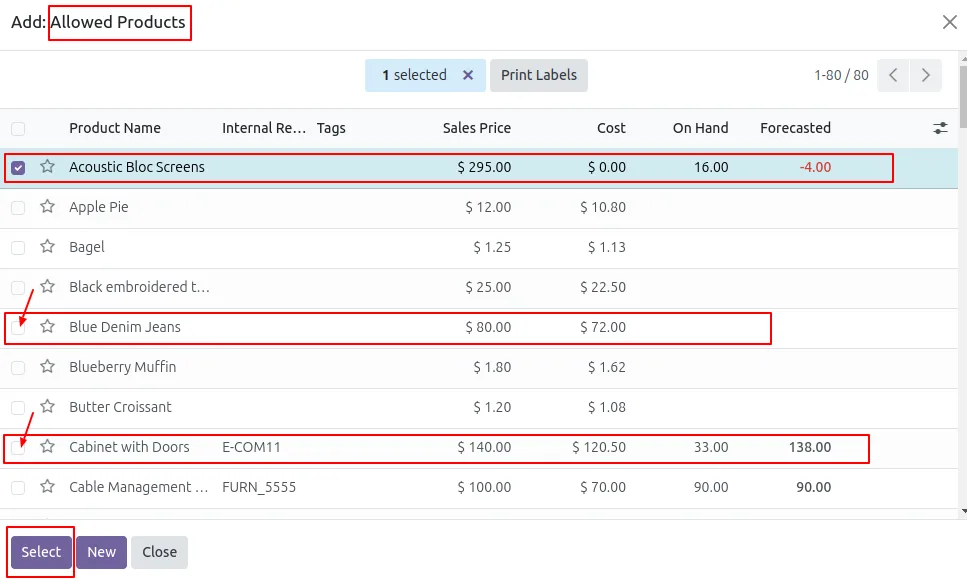Star the Blueberry Muffin row
Image resolution: width=967 pixels, height=579 pixels.
(47, 367)
